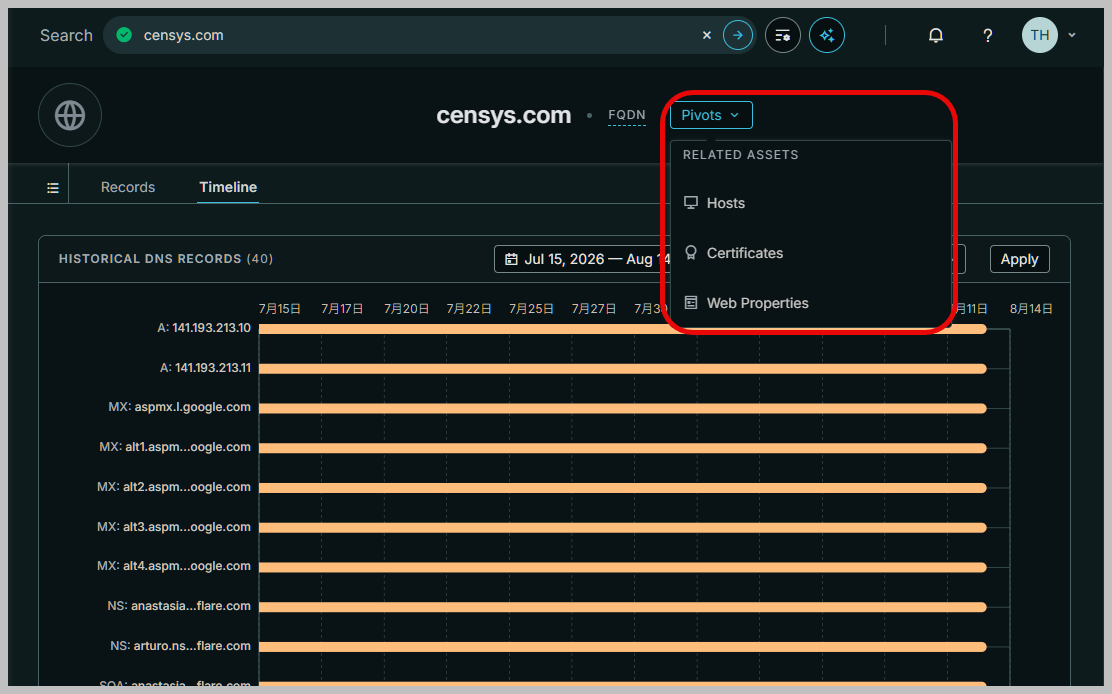Click the MX: aspmx.l.google.com timeline bar
The image size is (1112, 694).
[623, 408]
